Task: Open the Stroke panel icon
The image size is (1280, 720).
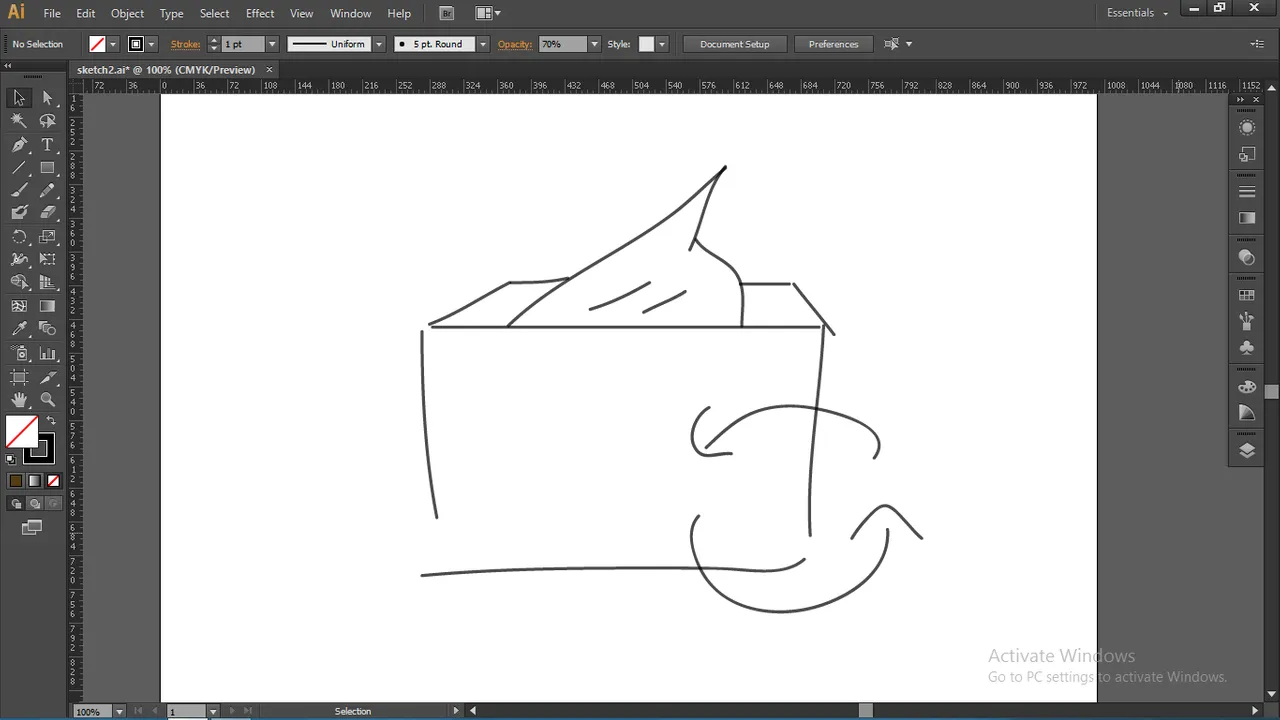Action: [x=1246, y=192]
